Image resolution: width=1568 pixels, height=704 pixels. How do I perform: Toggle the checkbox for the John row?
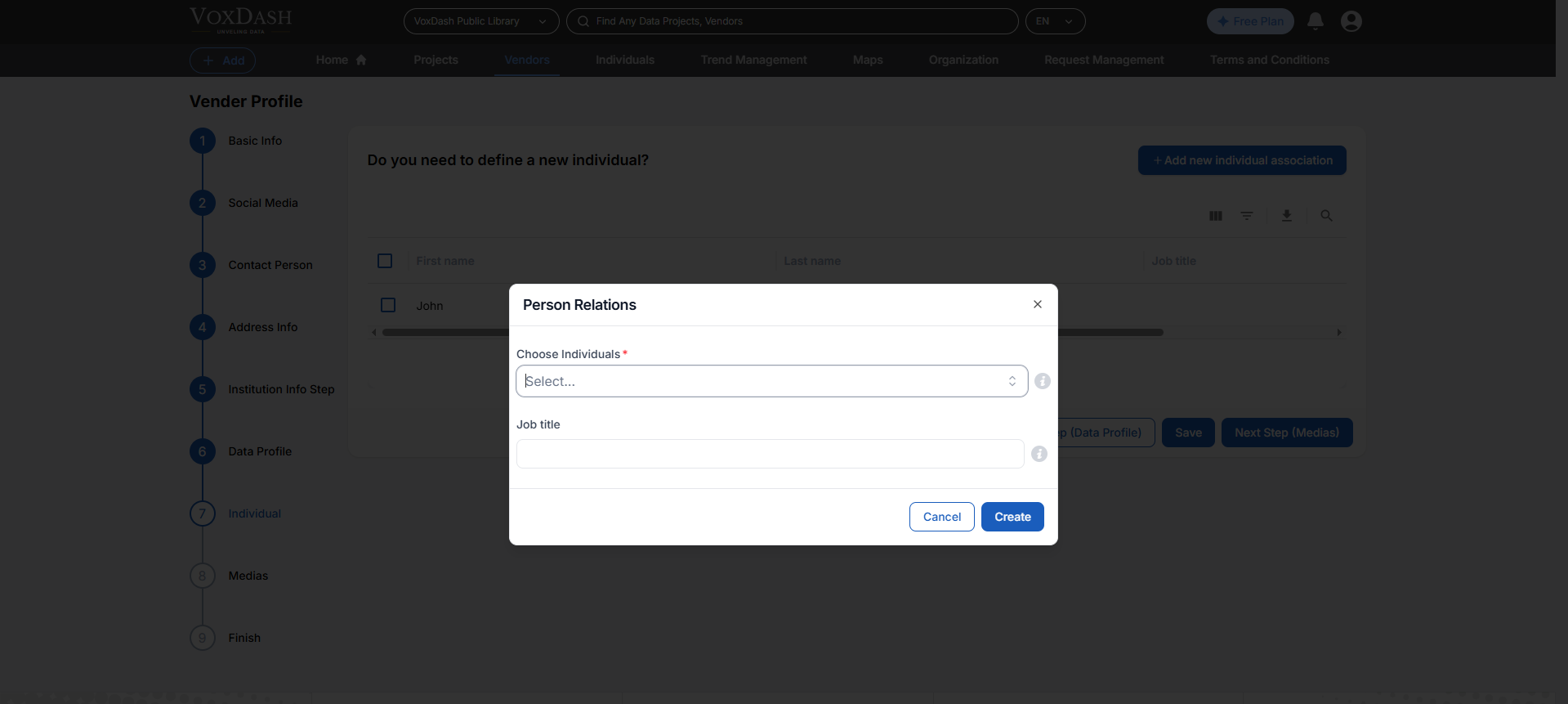point(388,305)
